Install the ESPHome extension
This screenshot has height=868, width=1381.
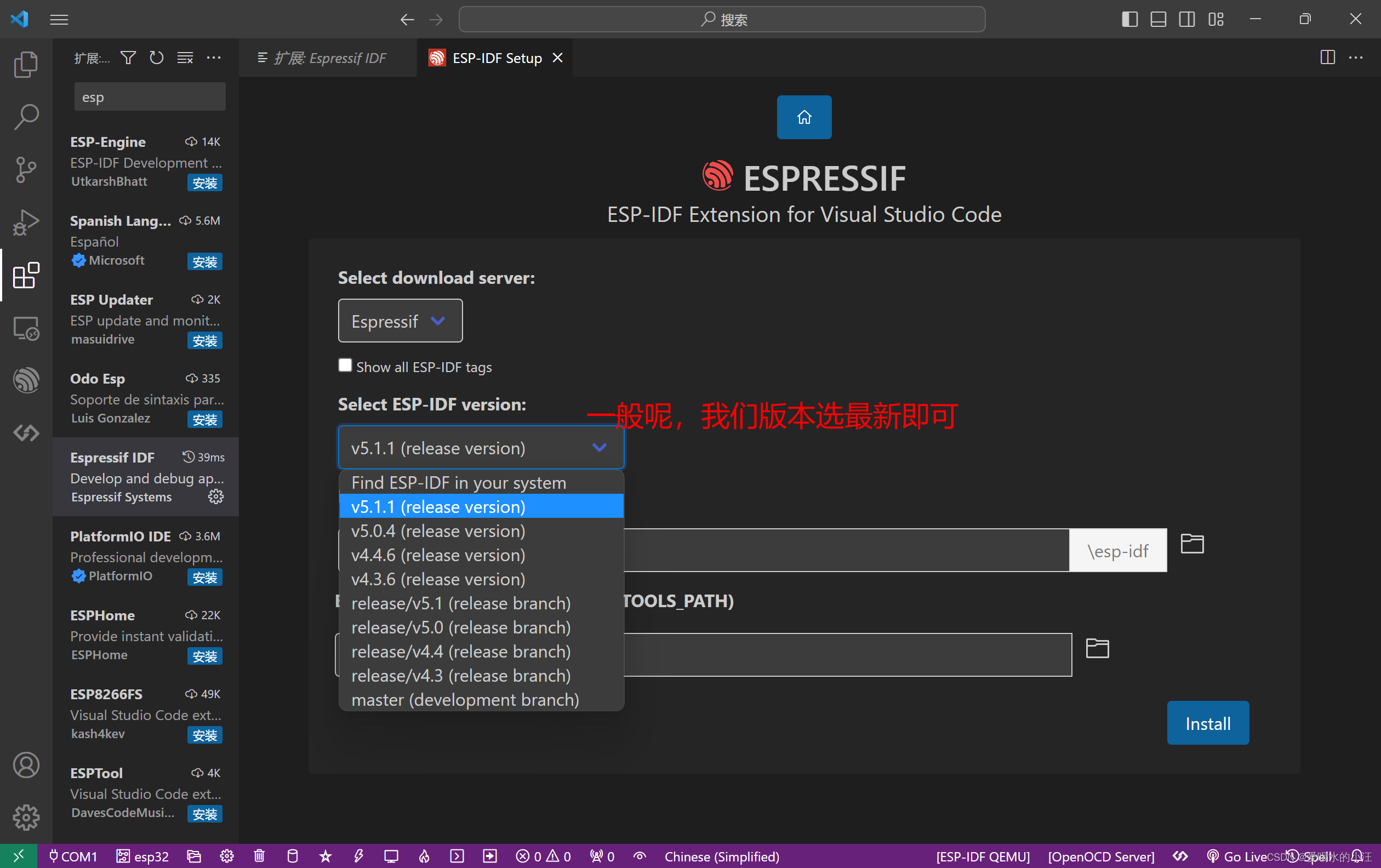(205, 656)
